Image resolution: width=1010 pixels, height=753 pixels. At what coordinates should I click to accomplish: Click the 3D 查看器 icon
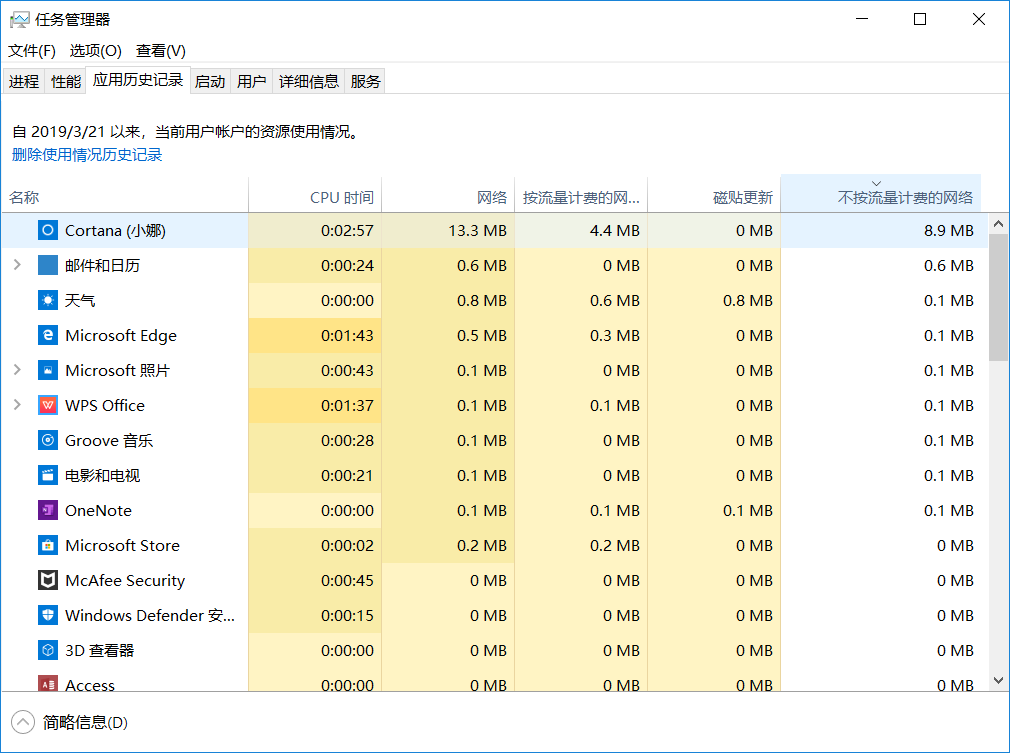(48, 651)
